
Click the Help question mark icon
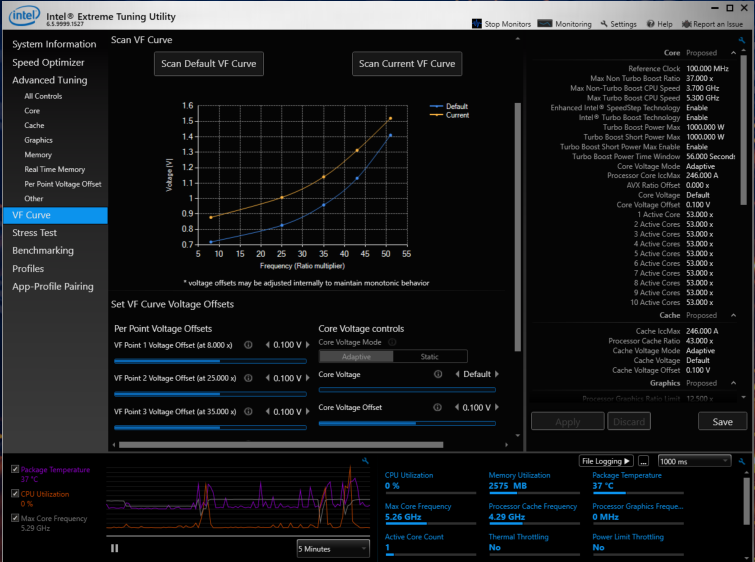click(x=651, y=23)
